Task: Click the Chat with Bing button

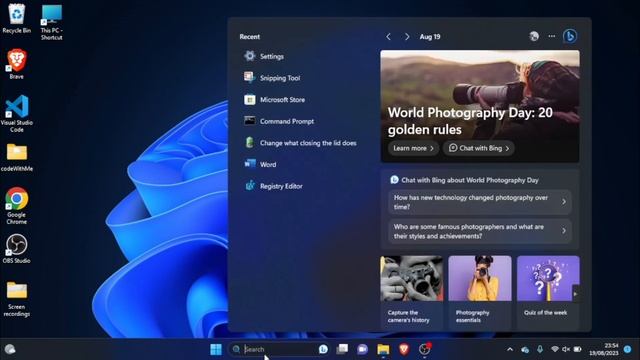Action: (479, 148)
